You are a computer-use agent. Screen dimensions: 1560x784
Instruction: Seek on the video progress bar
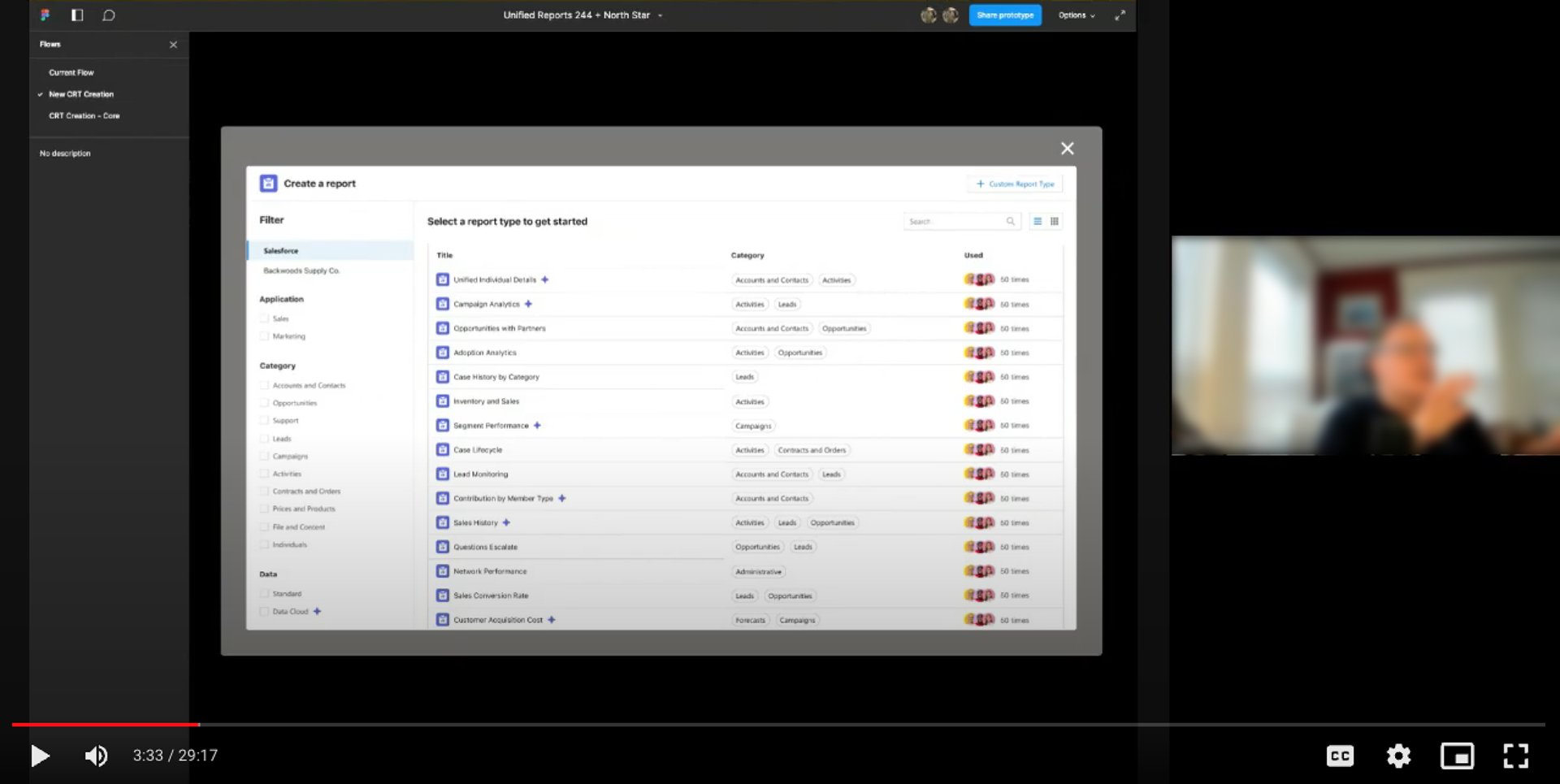tap(778, 724)
